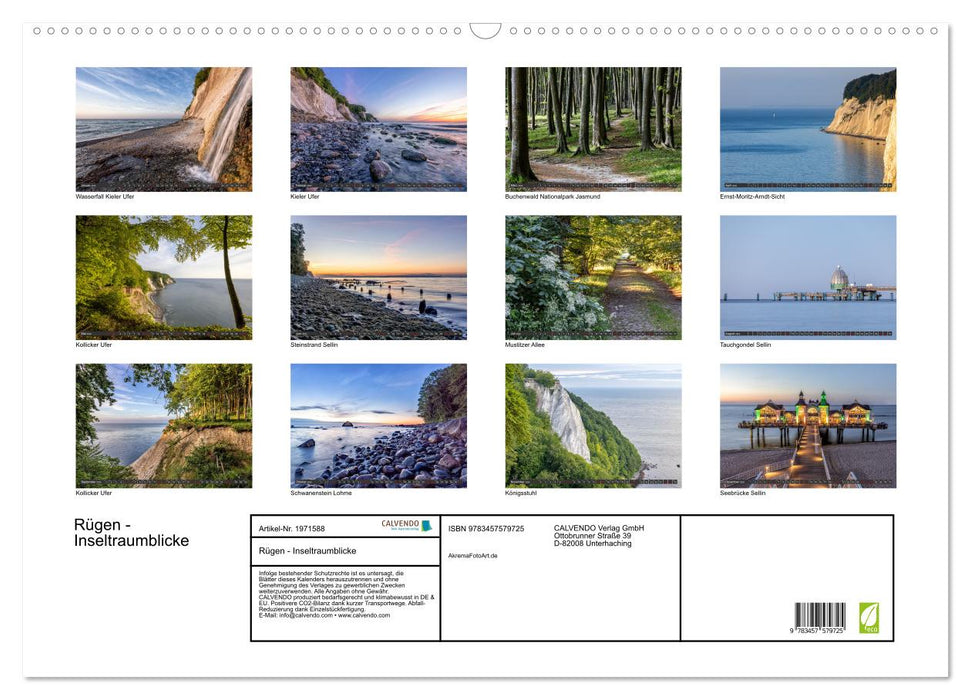Select the Königsstuhl chalk cliff photo
The height and width of the screenshot is (700, 971).
pyautogui.click(x=593, y=425)
